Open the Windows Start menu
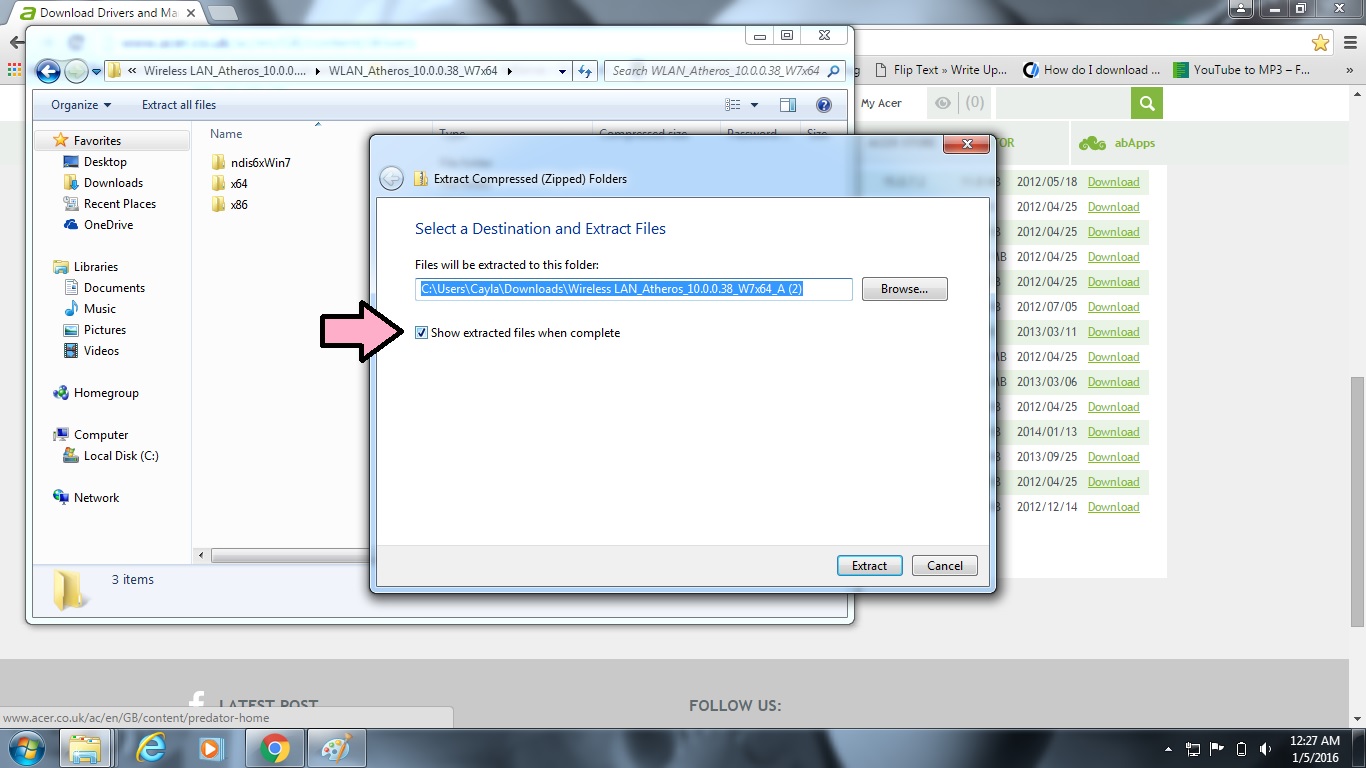This screenshot has width=1366, height=768. coord(25,748)
